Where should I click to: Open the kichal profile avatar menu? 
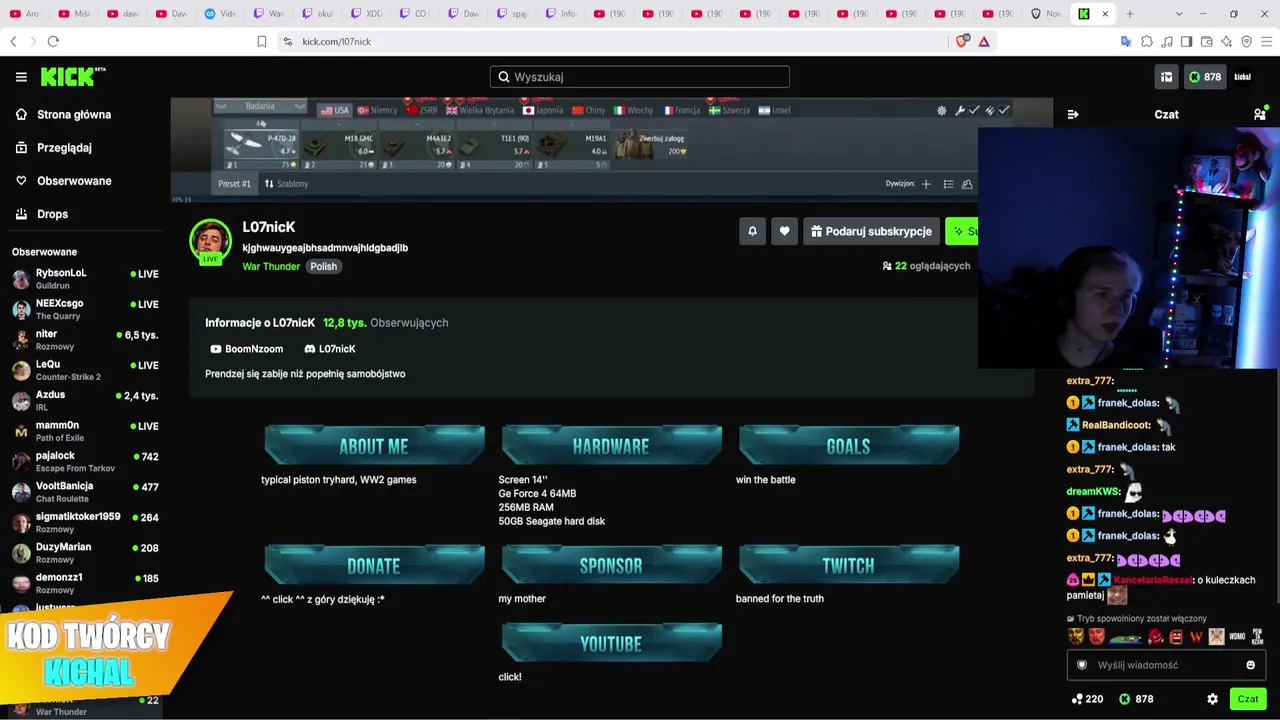click(1243, 77)
